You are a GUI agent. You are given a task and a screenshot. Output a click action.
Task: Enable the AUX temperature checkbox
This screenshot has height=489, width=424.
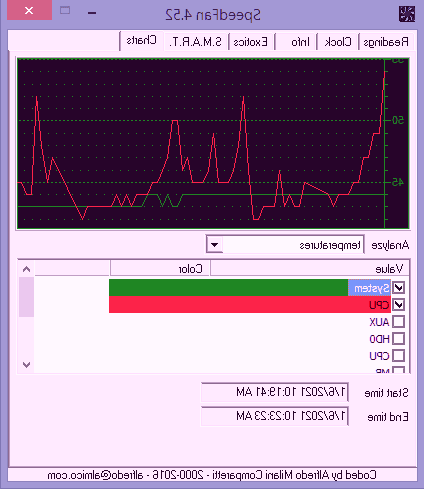click(399, 322)
